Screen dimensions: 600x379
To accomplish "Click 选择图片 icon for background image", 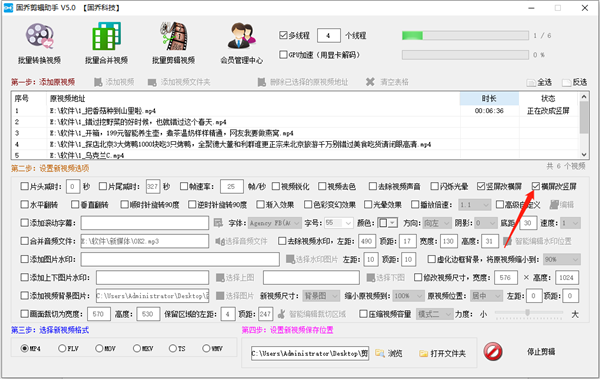I will pyautogui.click(x=220, y=296).
